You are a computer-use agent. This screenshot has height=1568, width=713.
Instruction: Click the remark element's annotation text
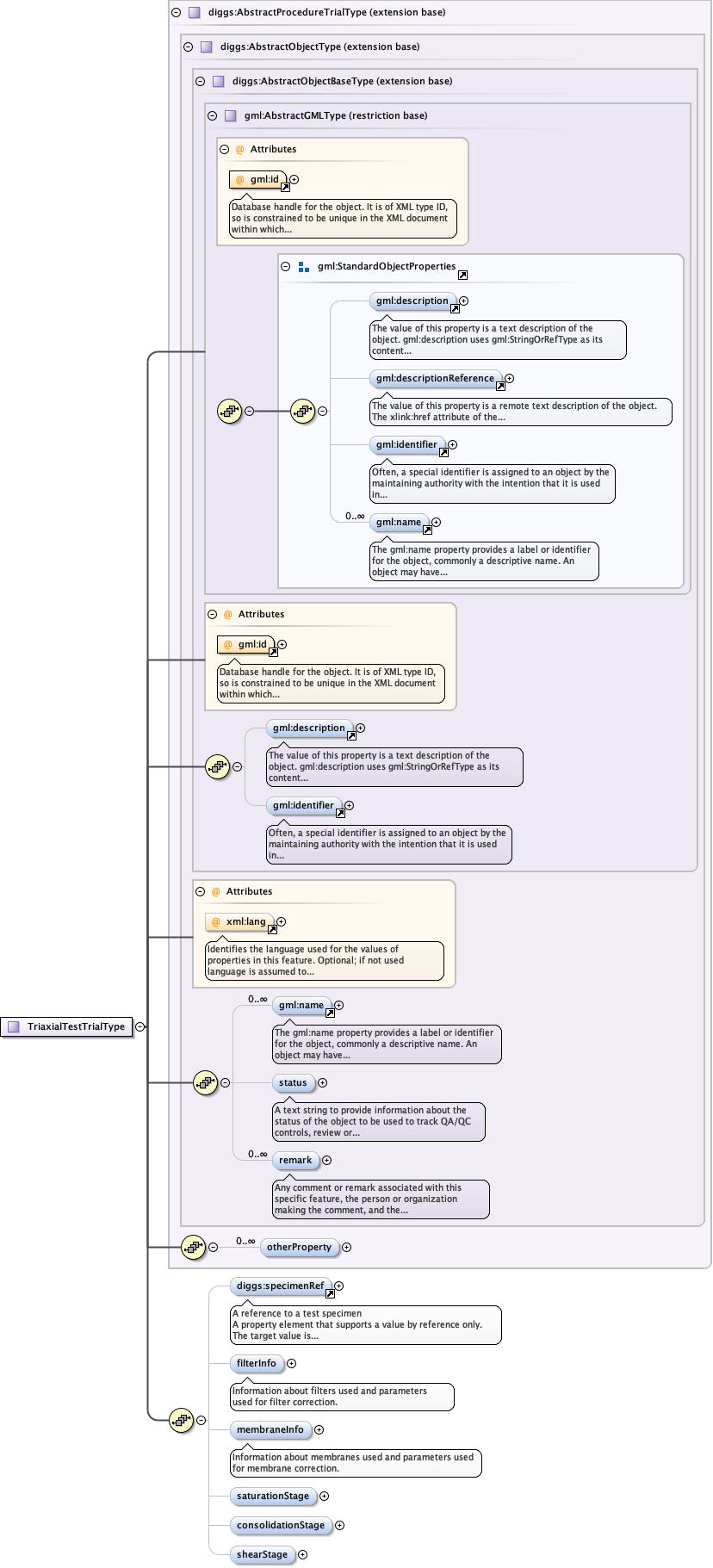(380, 1199)
